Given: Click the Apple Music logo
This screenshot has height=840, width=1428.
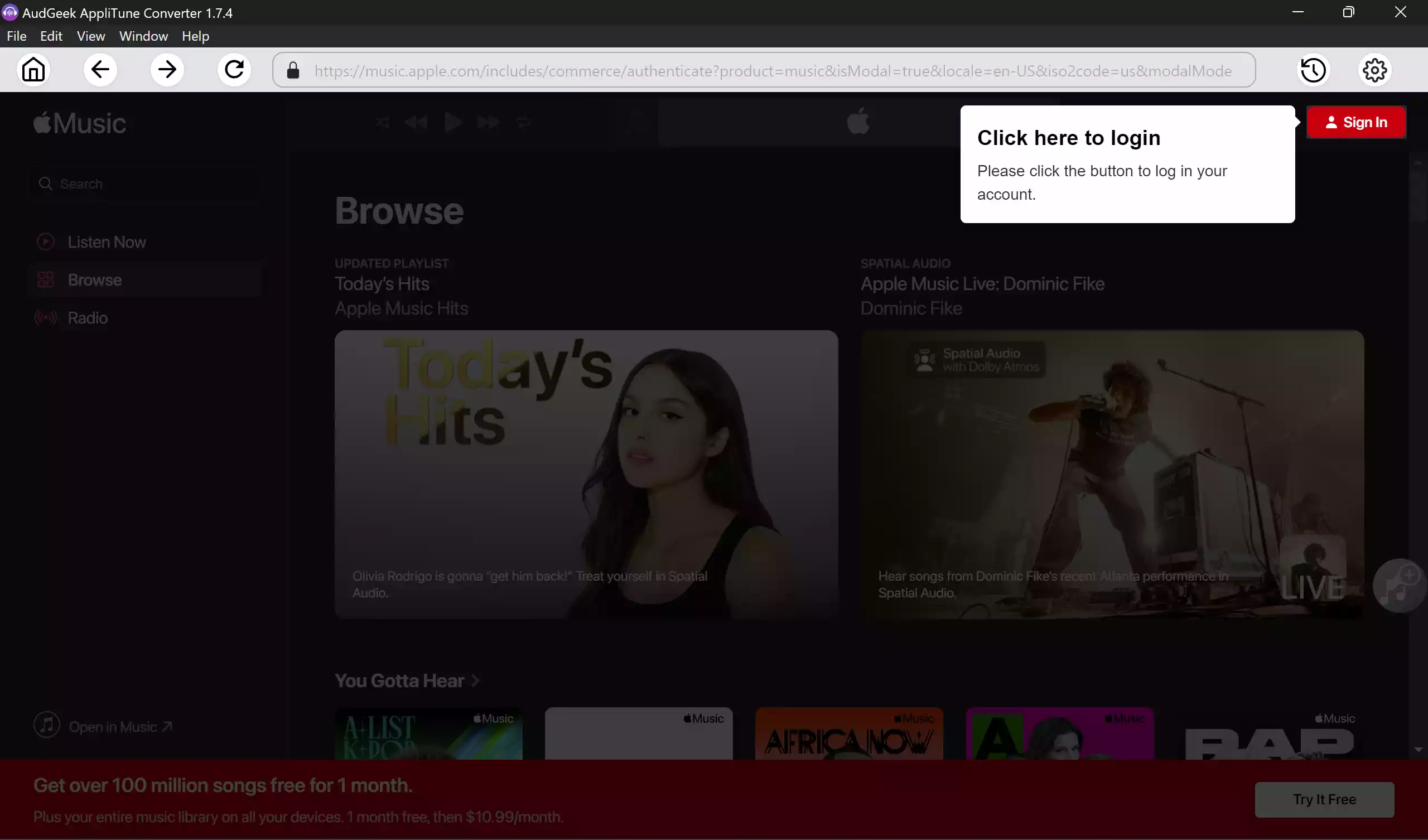Looking at the screenshot, I should coord(80,123).
